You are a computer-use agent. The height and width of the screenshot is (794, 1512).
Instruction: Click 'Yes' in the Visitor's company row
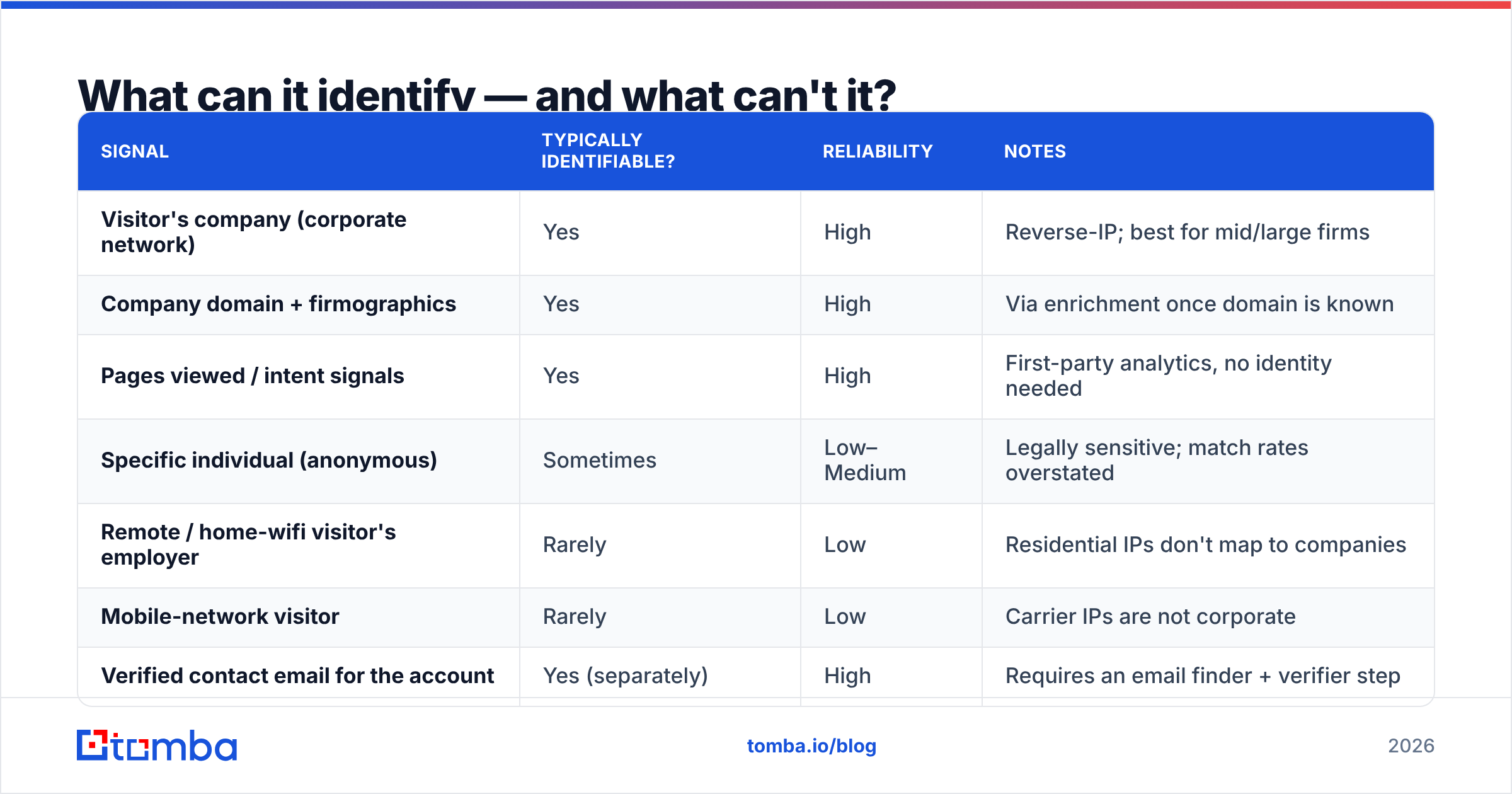[561, 232]
